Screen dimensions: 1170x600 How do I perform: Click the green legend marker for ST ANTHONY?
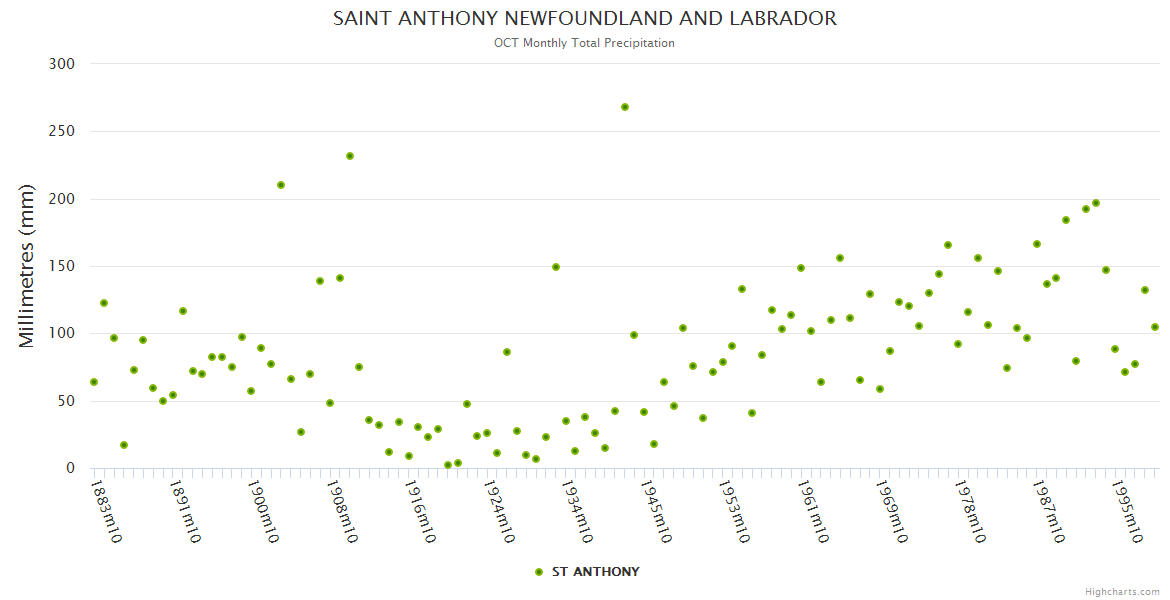pyautogui.click(x=539, y=572)
